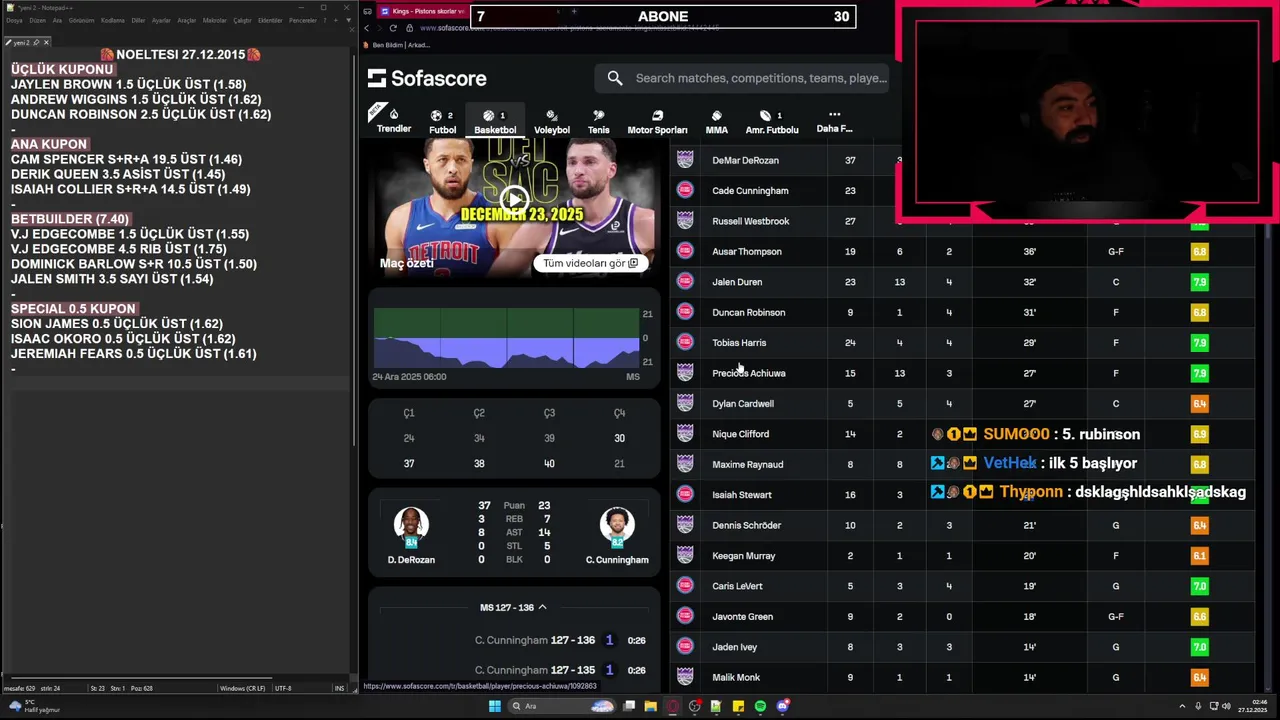
Task: Click taskbar Ara search box
Action: tap(560, 706)
